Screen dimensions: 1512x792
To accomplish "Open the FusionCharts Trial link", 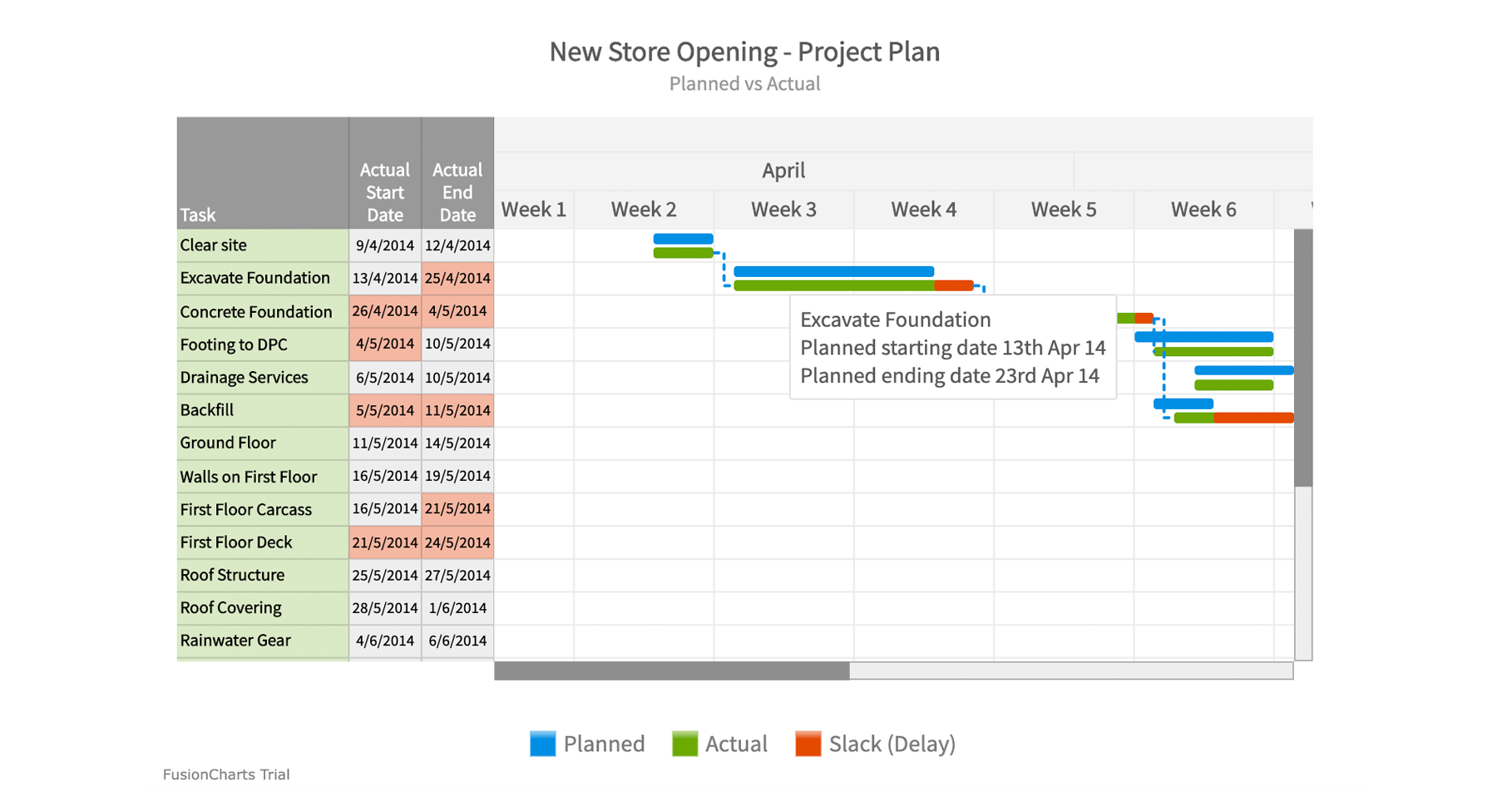I will (227, 775).
